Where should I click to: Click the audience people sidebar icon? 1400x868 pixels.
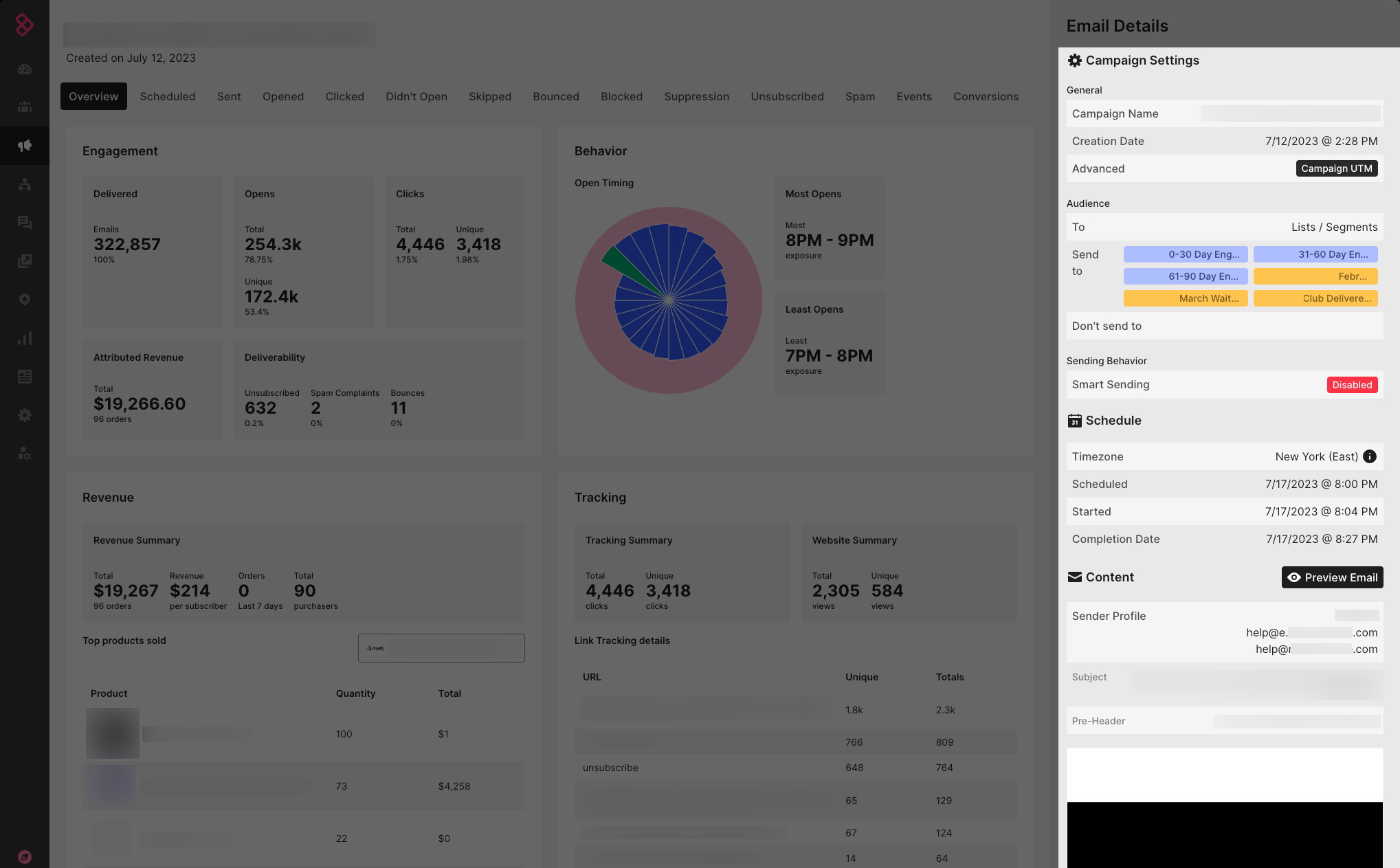point(25,107)
